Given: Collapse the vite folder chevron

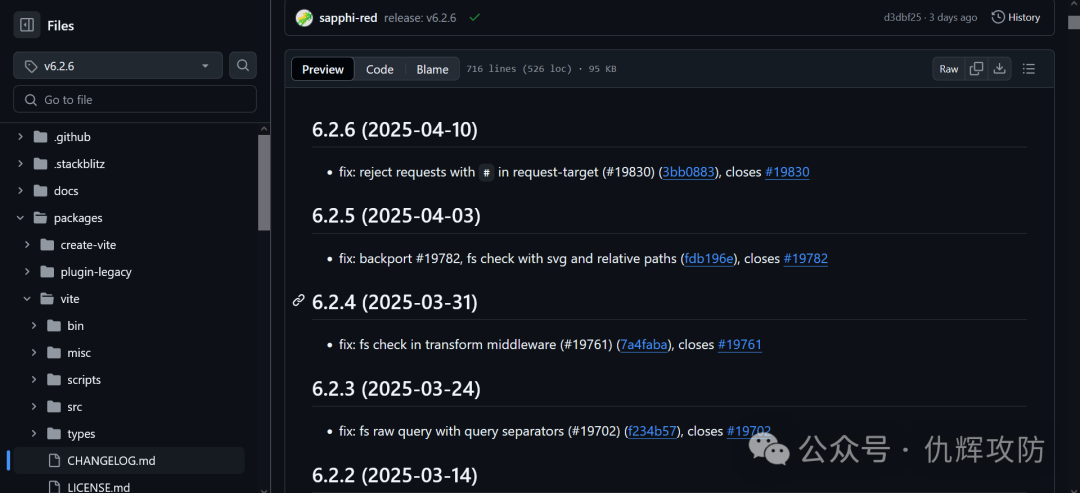Looking at the screenshot, I should coord(28,299).
